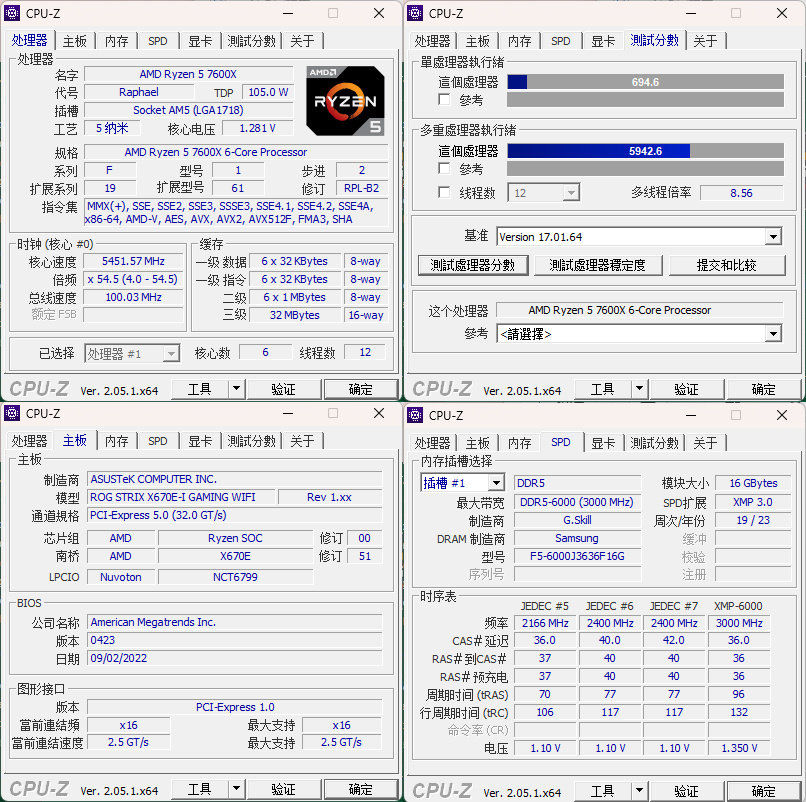Open SPD tab in processor window

point(158,41)
